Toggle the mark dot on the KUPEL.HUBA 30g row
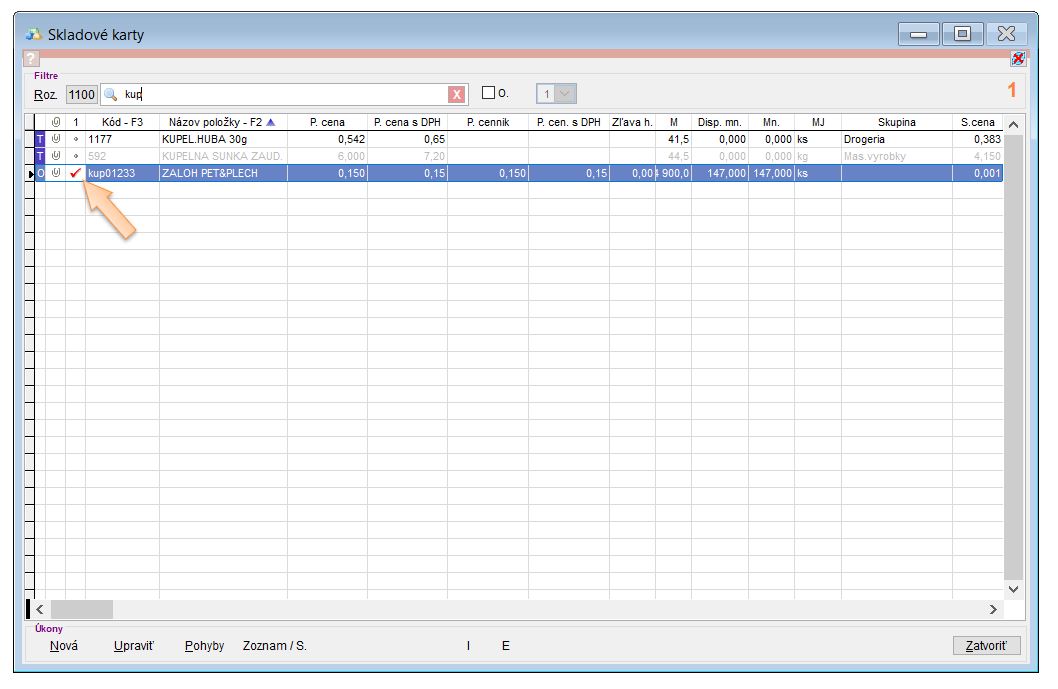The height and width of the screenshot is (689, 1058). coord(75,139)
